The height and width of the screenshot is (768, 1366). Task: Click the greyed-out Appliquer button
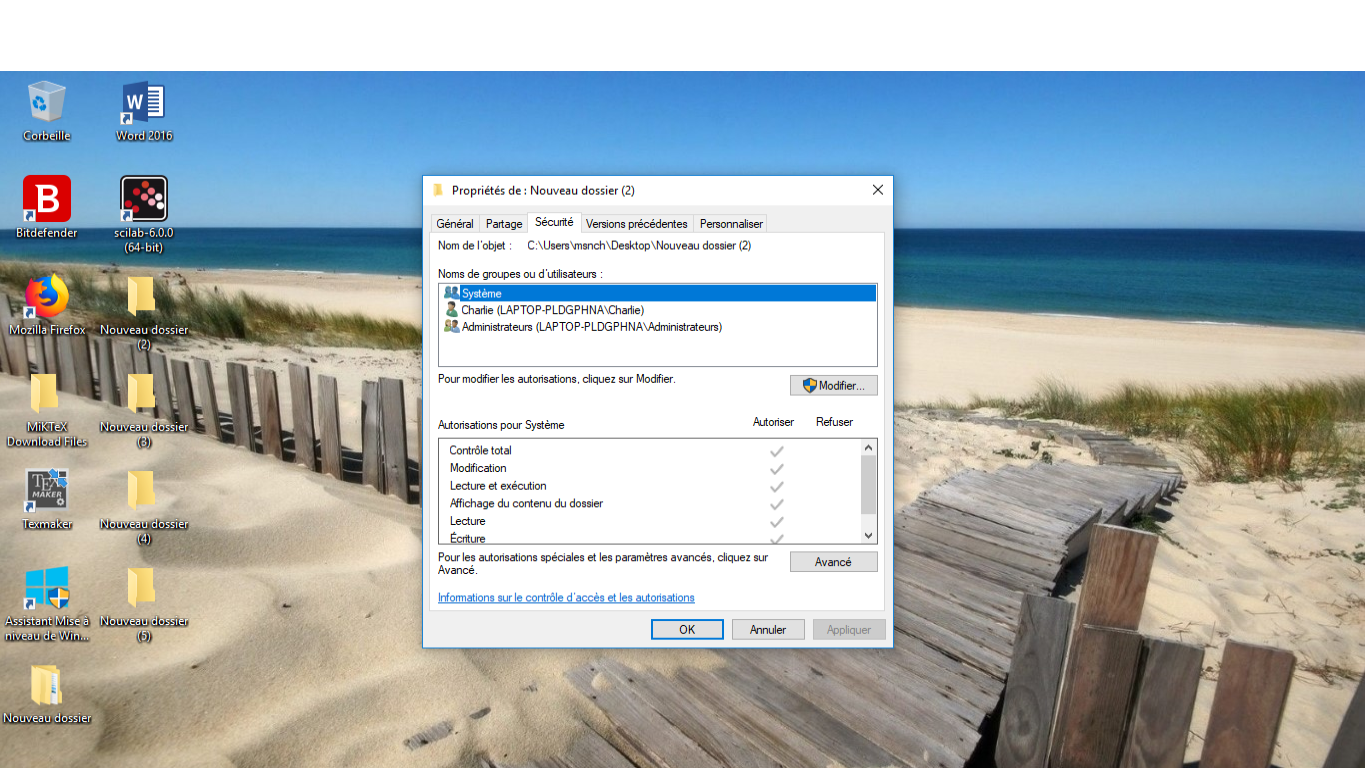point(849,630)
